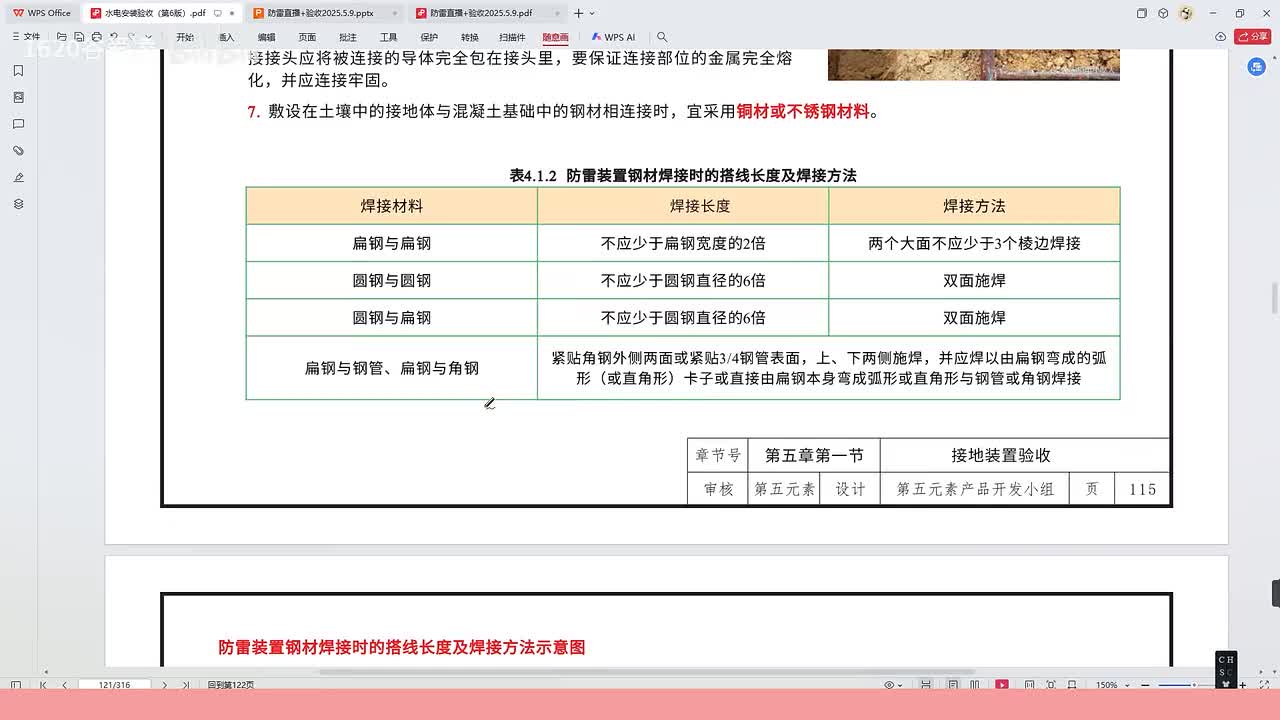
Task: Open the 扫描件 ribbon tab
Action: pyautogui.click(x=512, y=37)
